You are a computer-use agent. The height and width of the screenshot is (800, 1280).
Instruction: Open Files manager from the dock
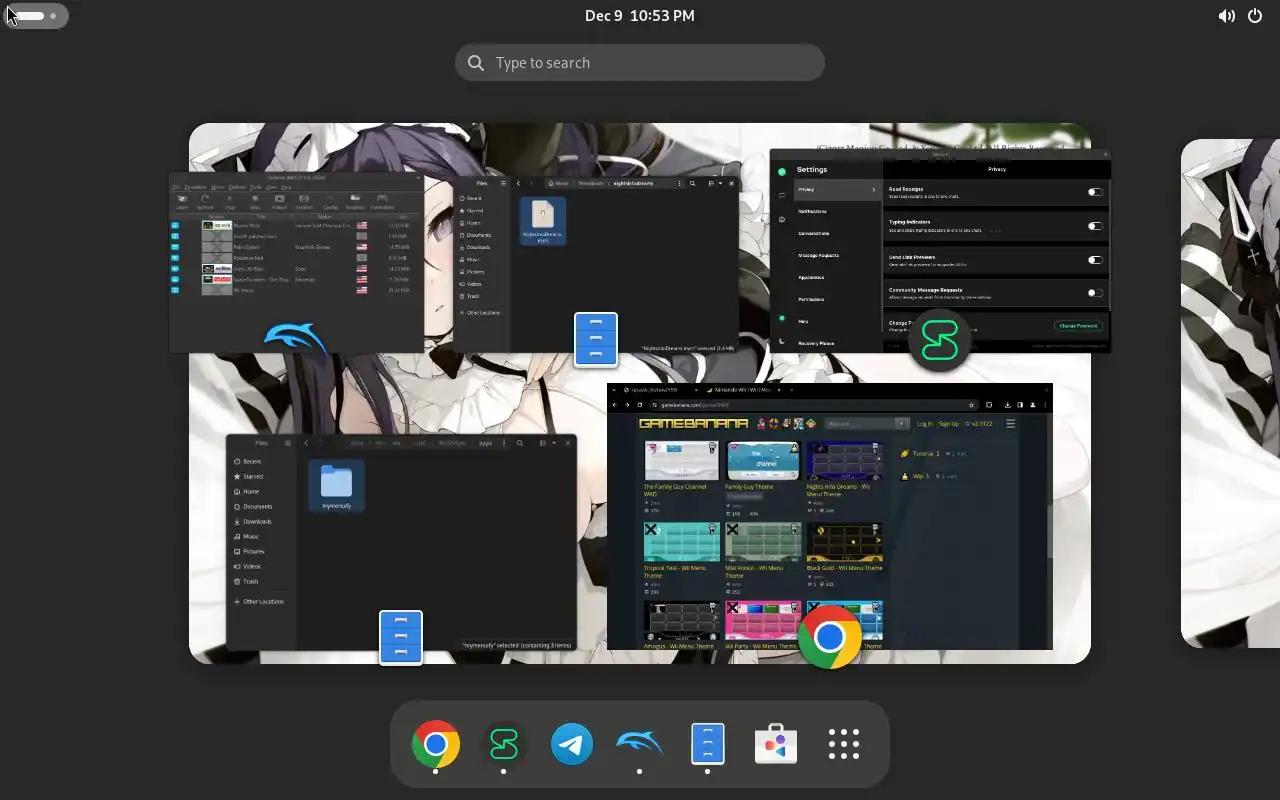pos(708,744)
